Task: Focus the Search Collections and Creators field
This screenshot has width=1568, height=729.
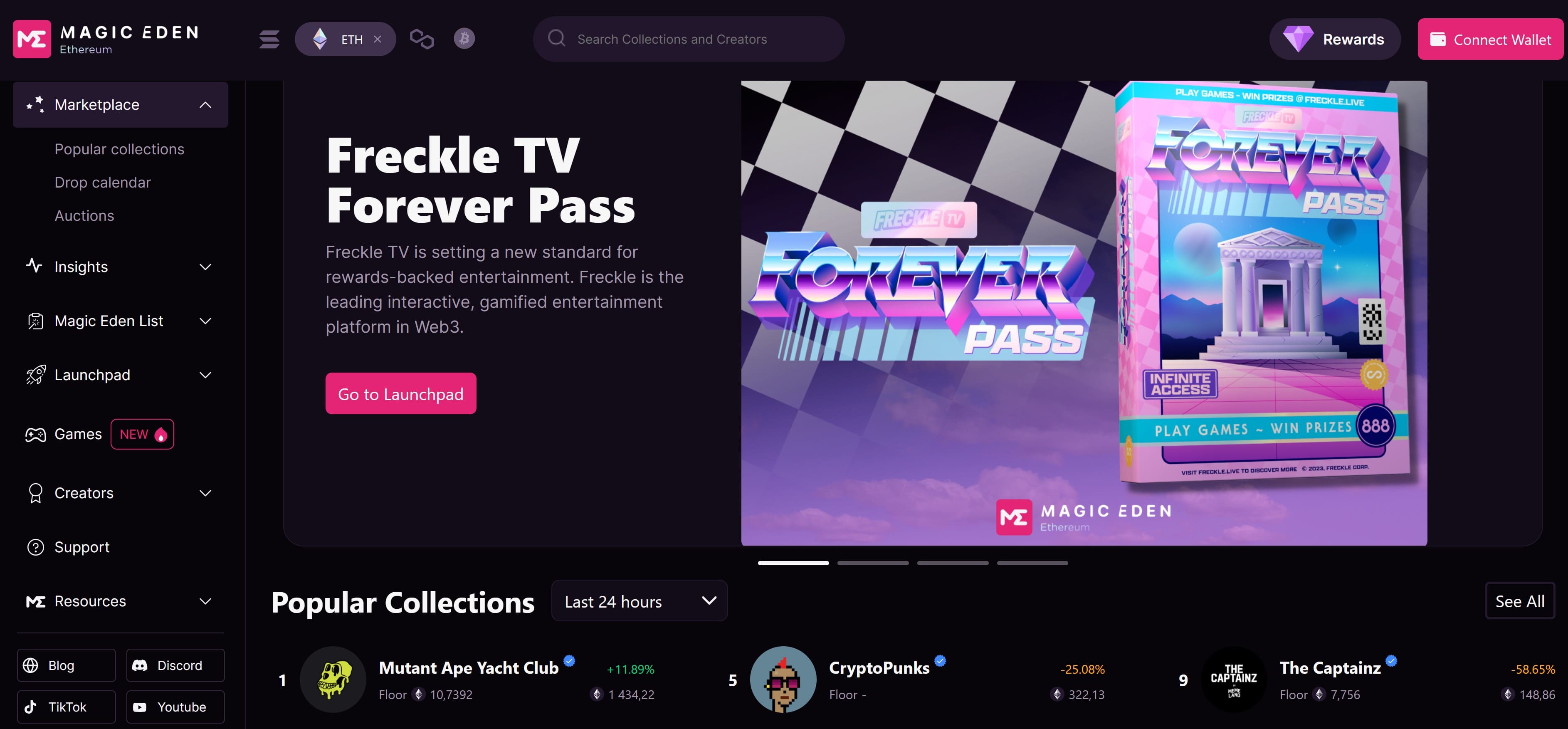Action: coord(689,39)
